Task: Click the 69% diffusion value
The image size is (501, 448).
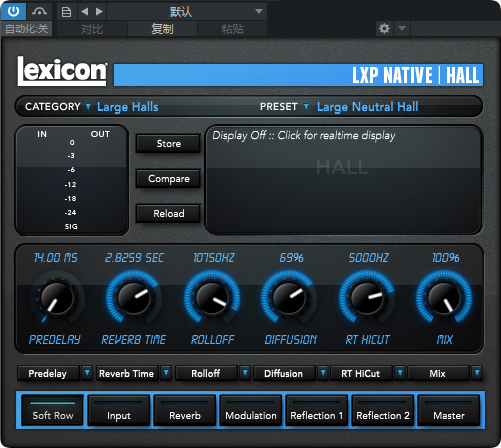Action: 291,258
